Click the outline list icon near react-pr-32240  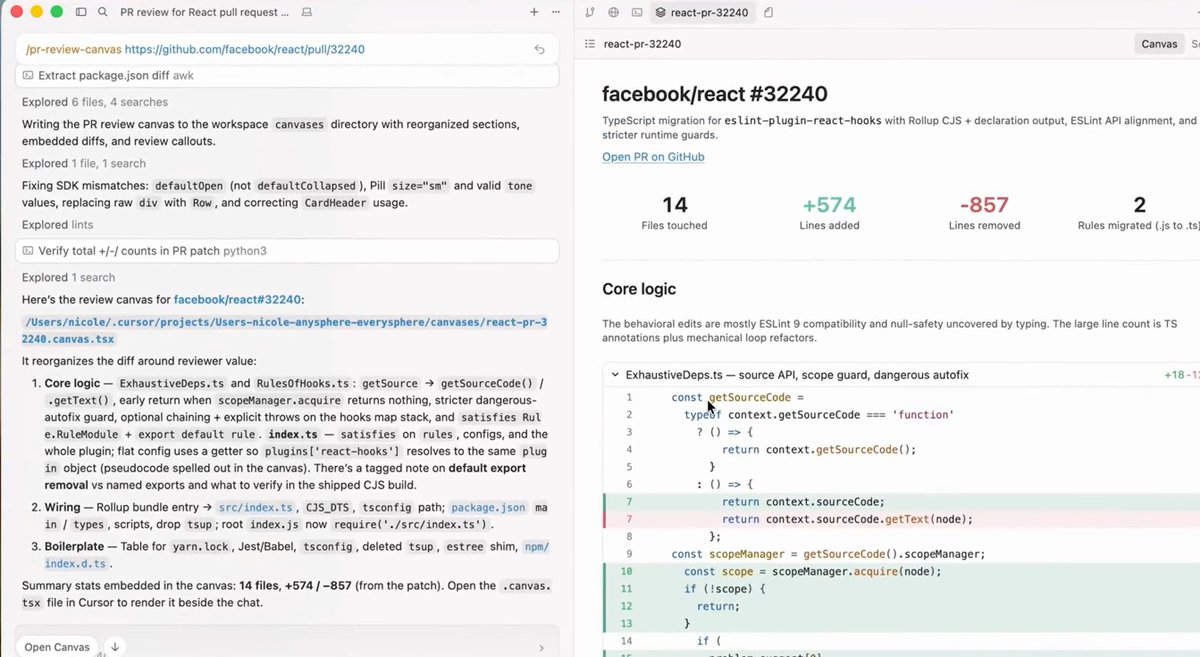(590, 44)
